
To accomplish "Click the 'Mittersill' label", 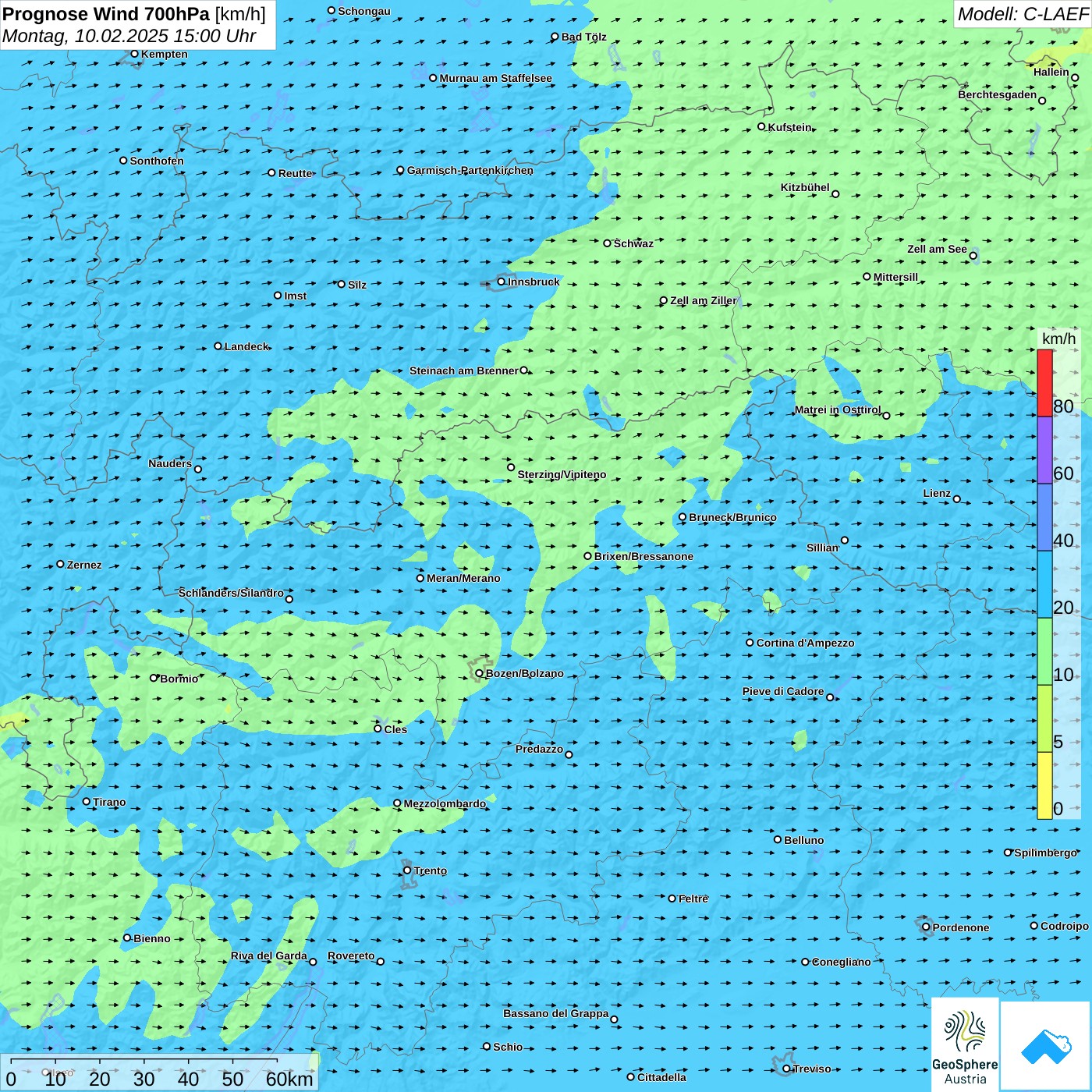I will pos(895,277).
